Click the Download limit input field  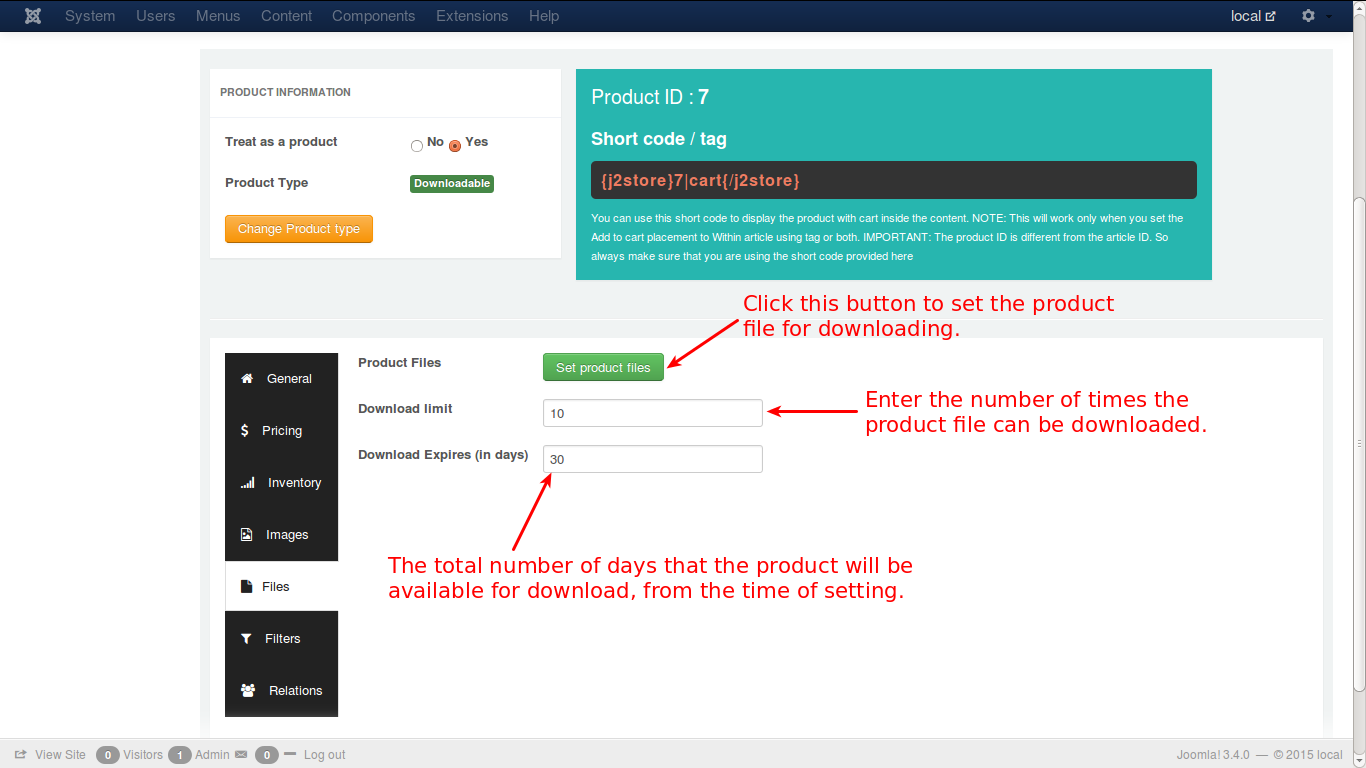click(x=652, y=413)
